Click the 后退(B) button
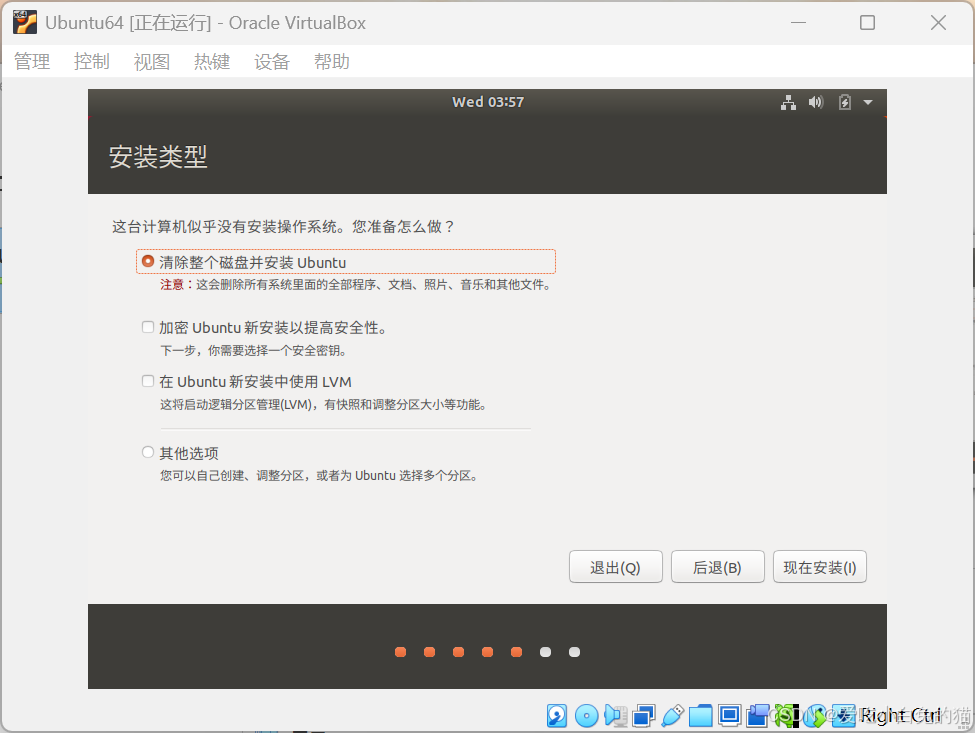This screenshot has width=975, height=733. (718, 567)
